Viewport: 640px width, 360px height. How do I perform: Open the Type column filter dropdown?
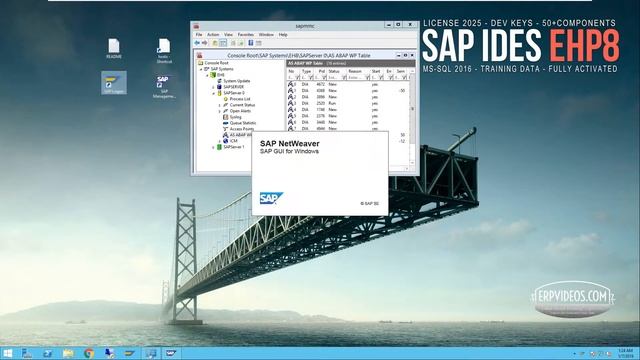(311, 78)
